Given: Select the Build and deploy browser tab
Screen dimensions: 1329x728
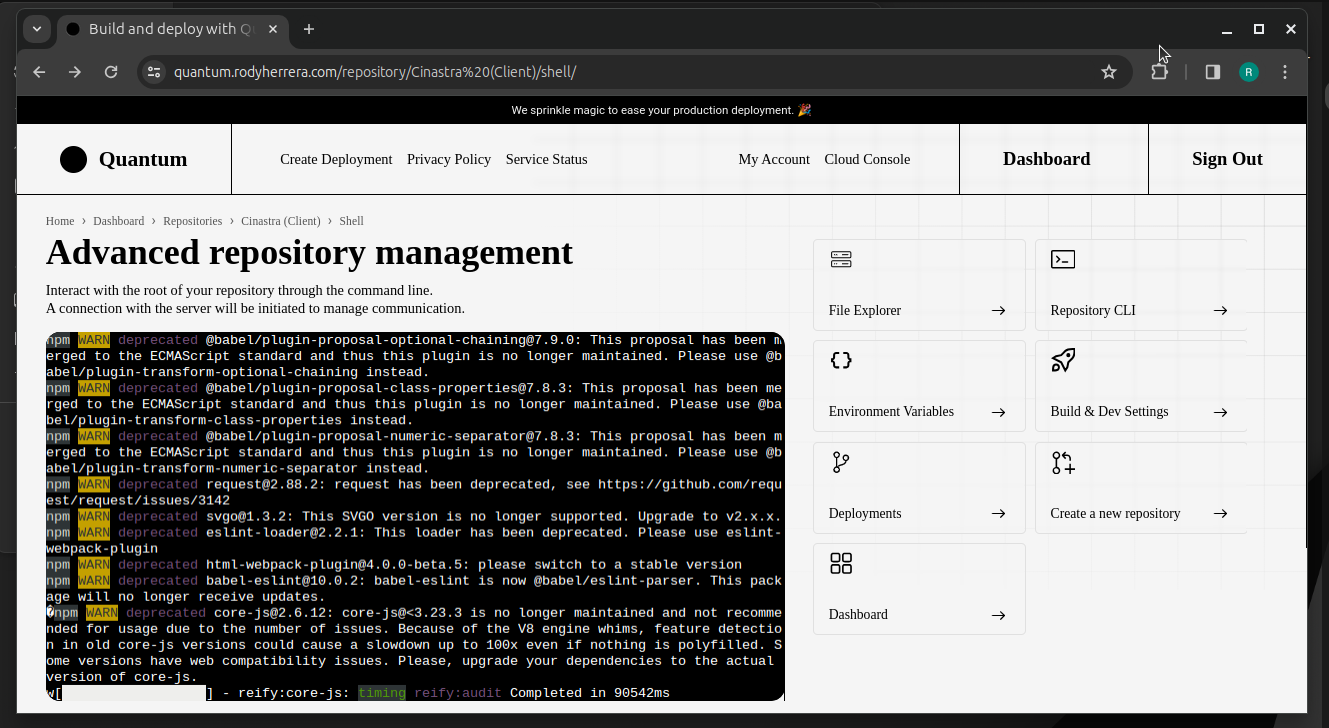Looking at the screenshot, I should pos(171,29).
